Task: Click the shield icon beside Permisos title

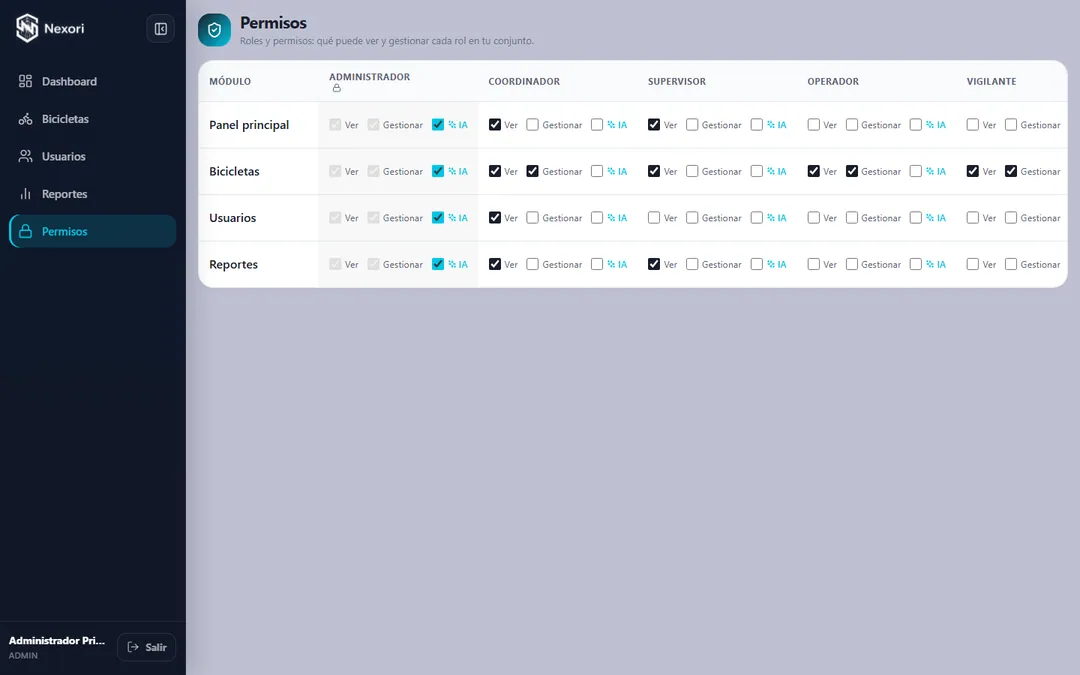Action: pyautogui.click(x=214, y=30)
